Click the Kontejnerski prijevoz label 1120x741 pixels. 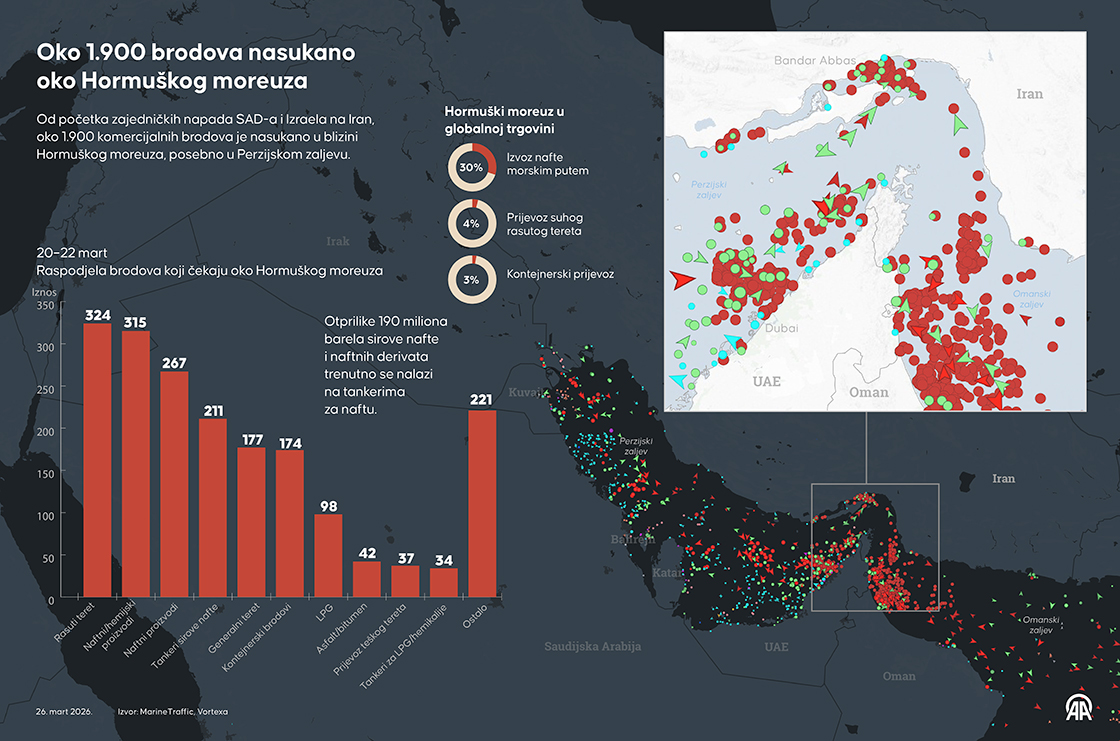[561, 273]
